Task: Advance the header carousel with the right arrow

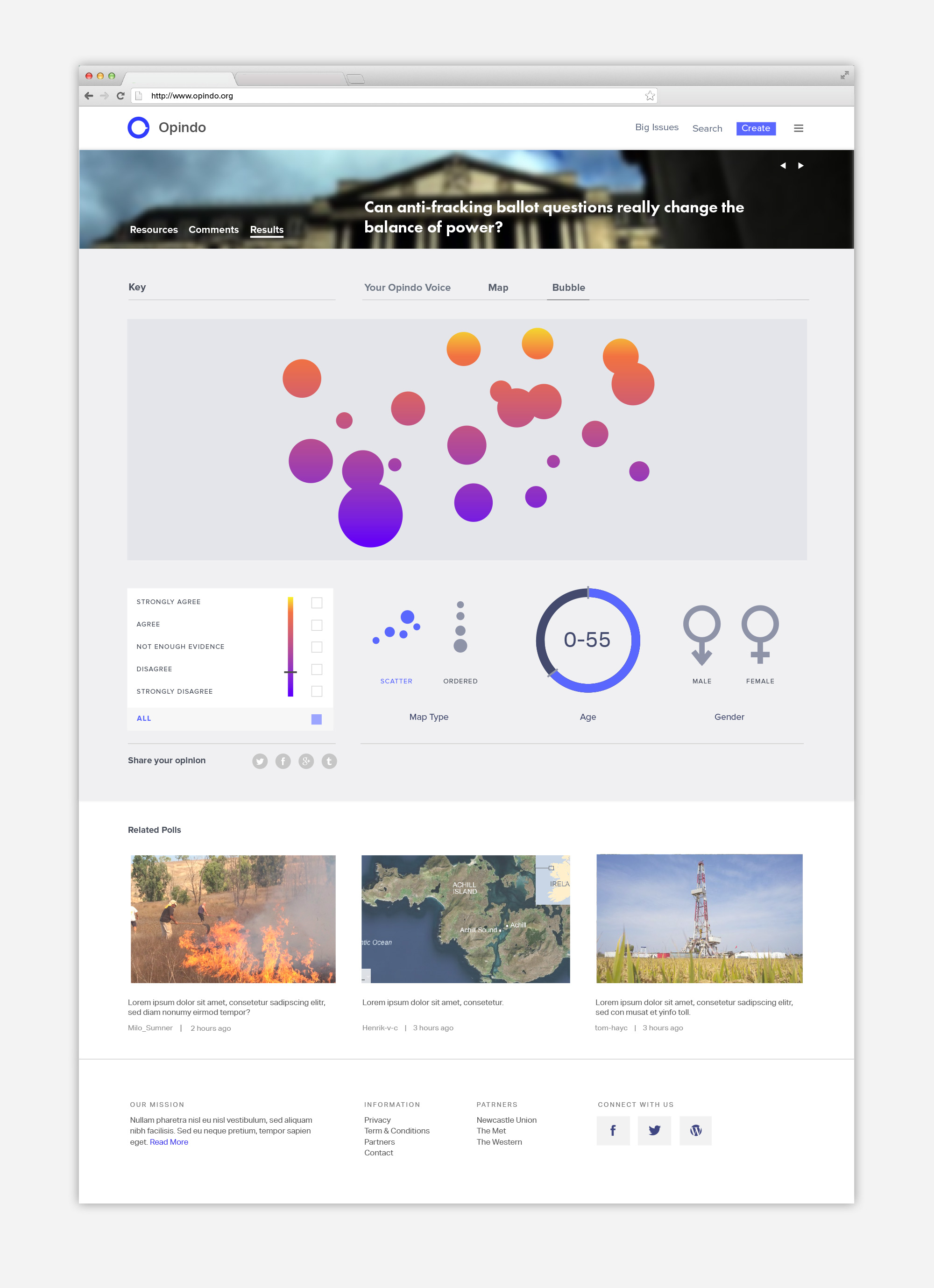Action: [x=802, y=165]
